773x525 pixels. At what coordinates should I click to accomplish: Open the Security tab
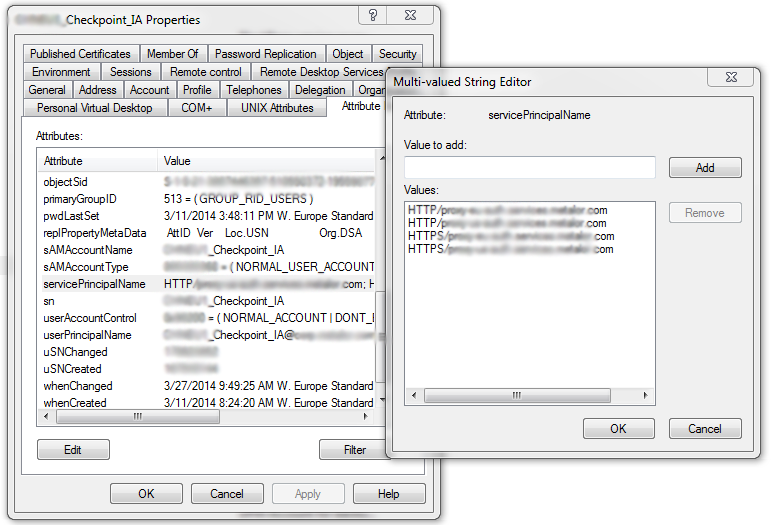[x=397, y=54]
